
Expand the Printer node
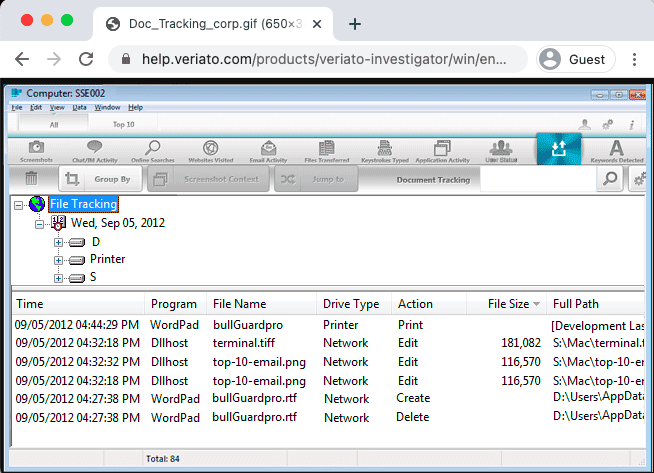pyautogui.click(x=58, y=260)
